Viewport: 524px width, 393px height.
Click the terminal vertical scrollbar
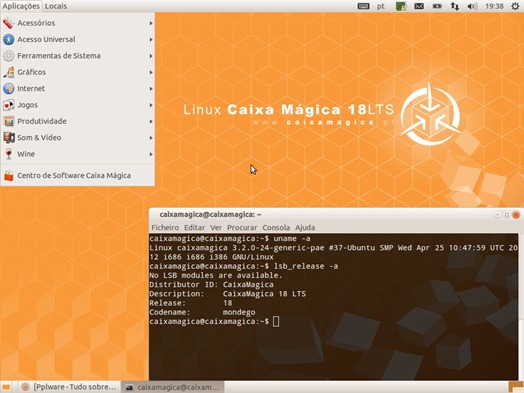(521, 306)
